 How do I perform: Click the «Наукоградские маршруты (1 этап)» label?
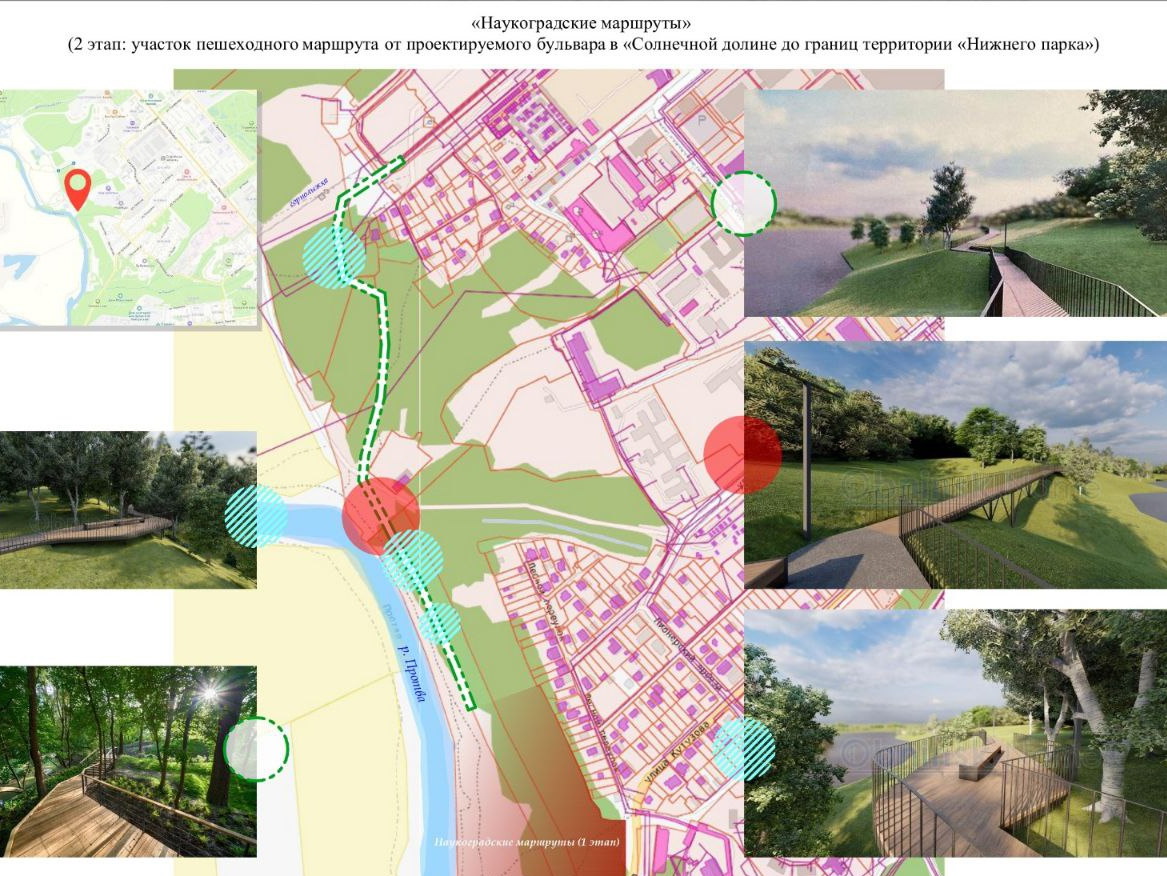(x=526, y=843)
